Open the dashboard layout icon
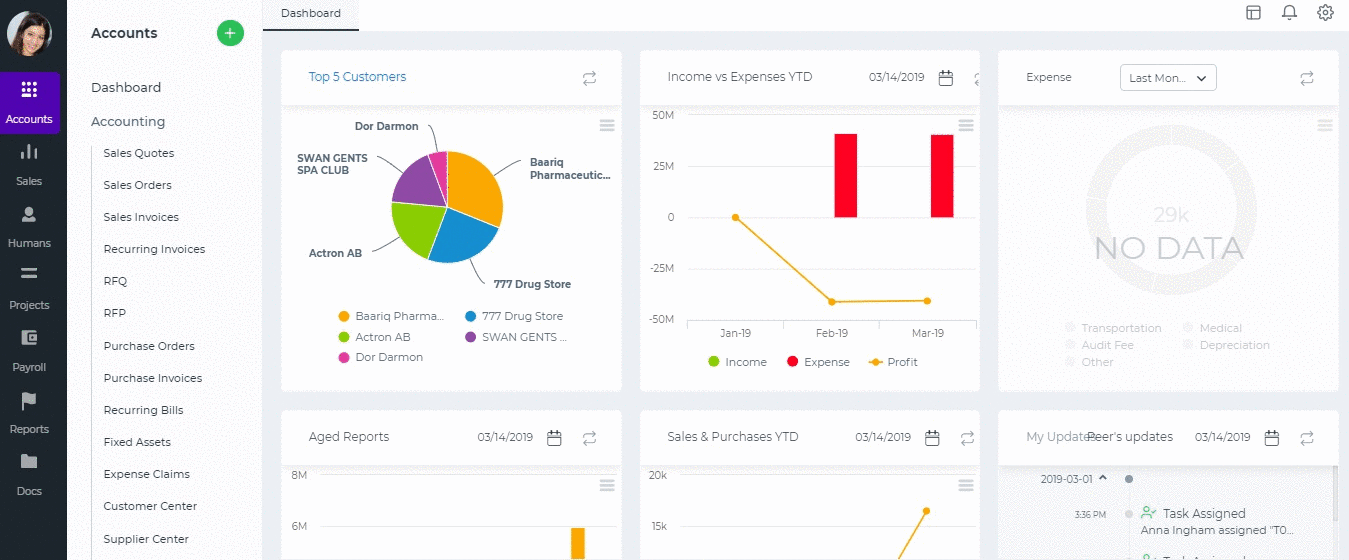This screenshot has height=560, width=1349. tap(1253, 13)
